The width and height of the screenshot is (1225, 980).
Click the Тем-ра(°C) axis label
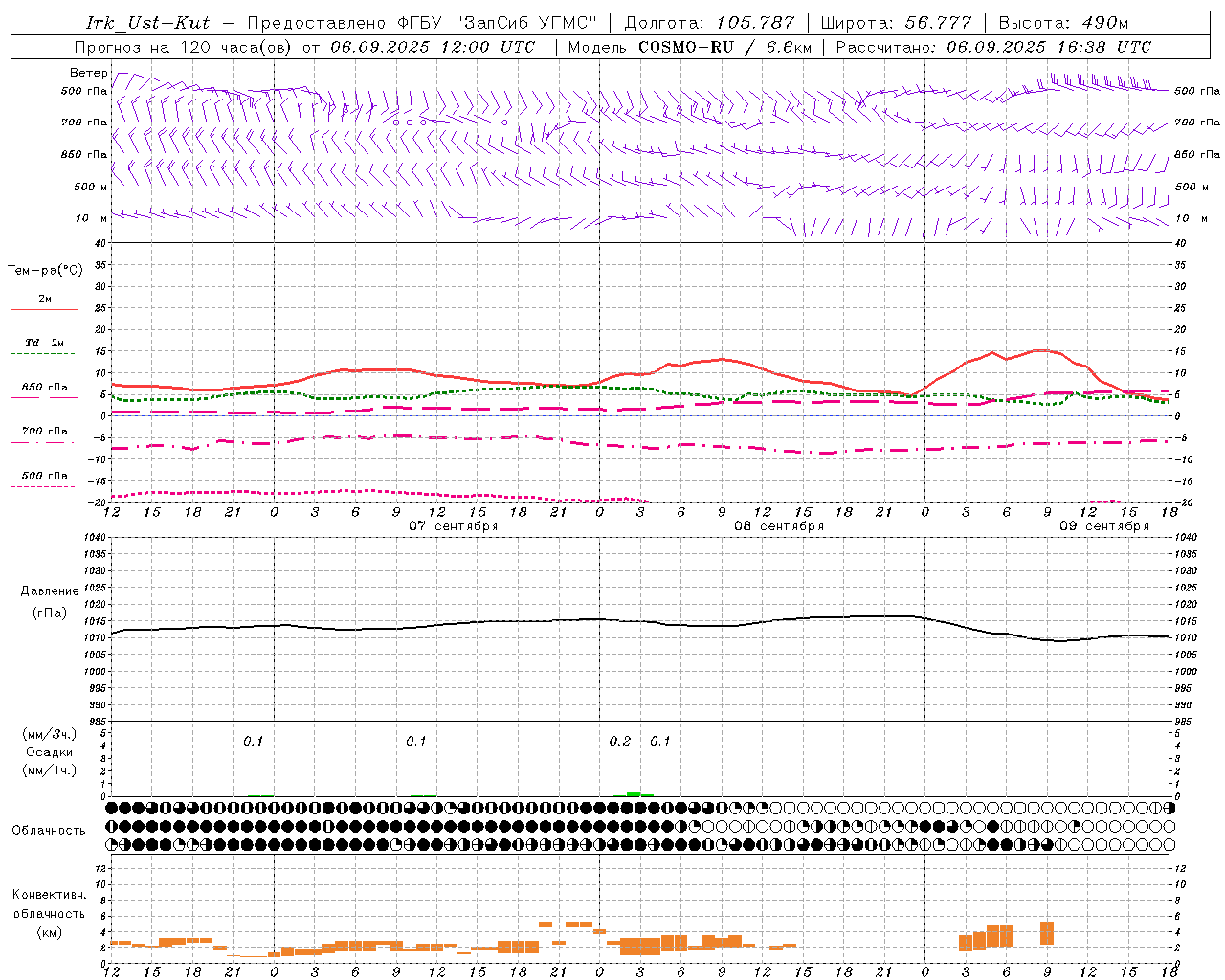[45, 271]
